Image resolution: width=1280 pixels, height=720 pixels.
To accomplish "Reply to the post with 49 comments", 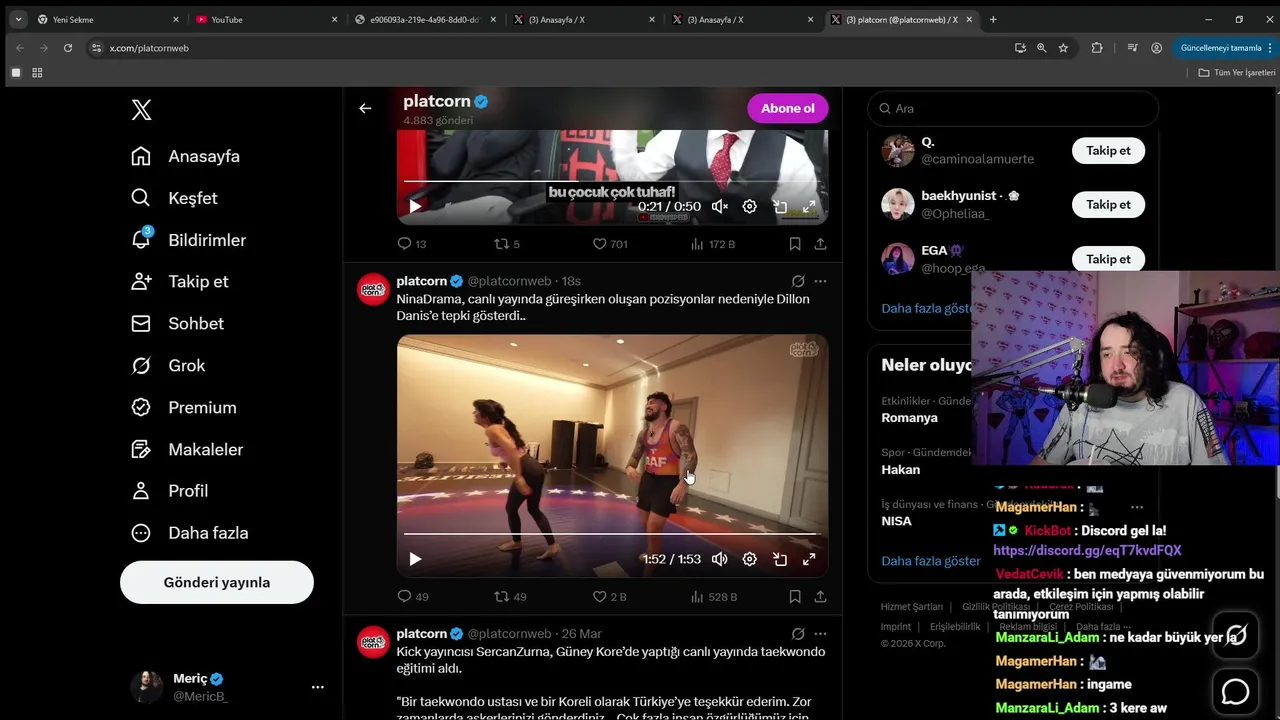I will click(413, 597).
